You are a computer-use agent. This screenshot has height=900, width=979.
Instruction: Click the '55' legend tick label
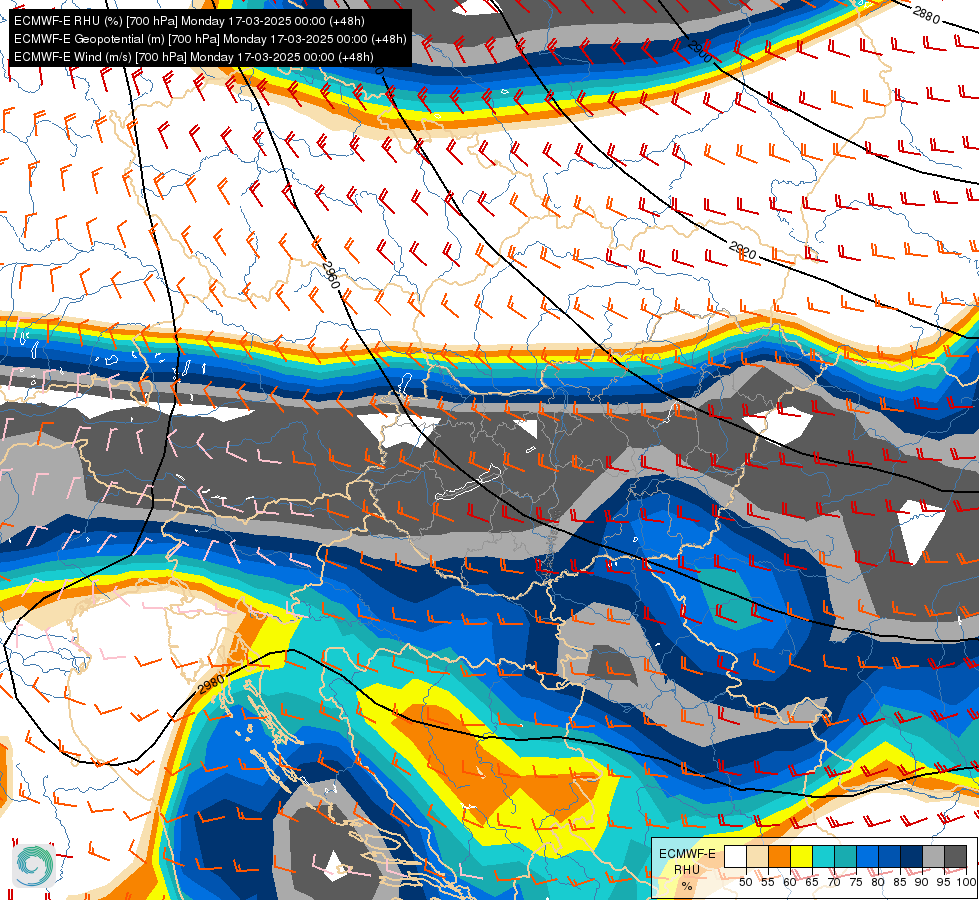[767, 882]
